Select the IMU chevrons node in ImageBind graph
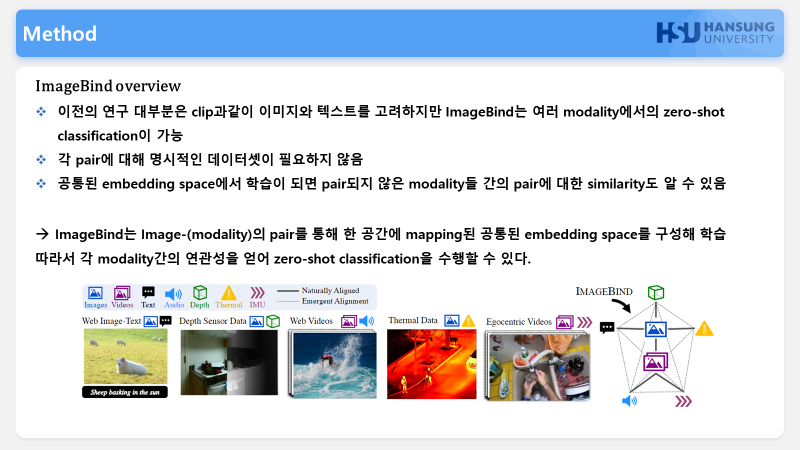 click(684, 402)
